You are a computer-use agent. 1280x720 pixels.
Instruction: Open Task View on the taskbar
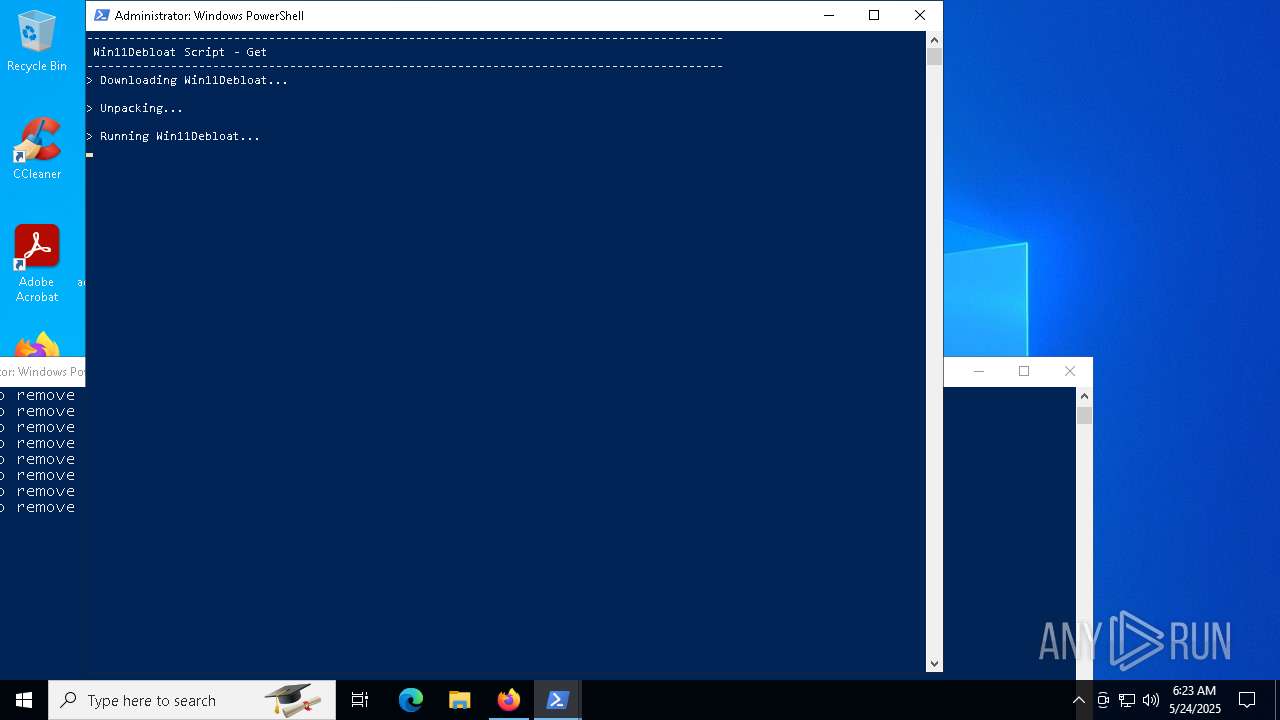point(360,700)
